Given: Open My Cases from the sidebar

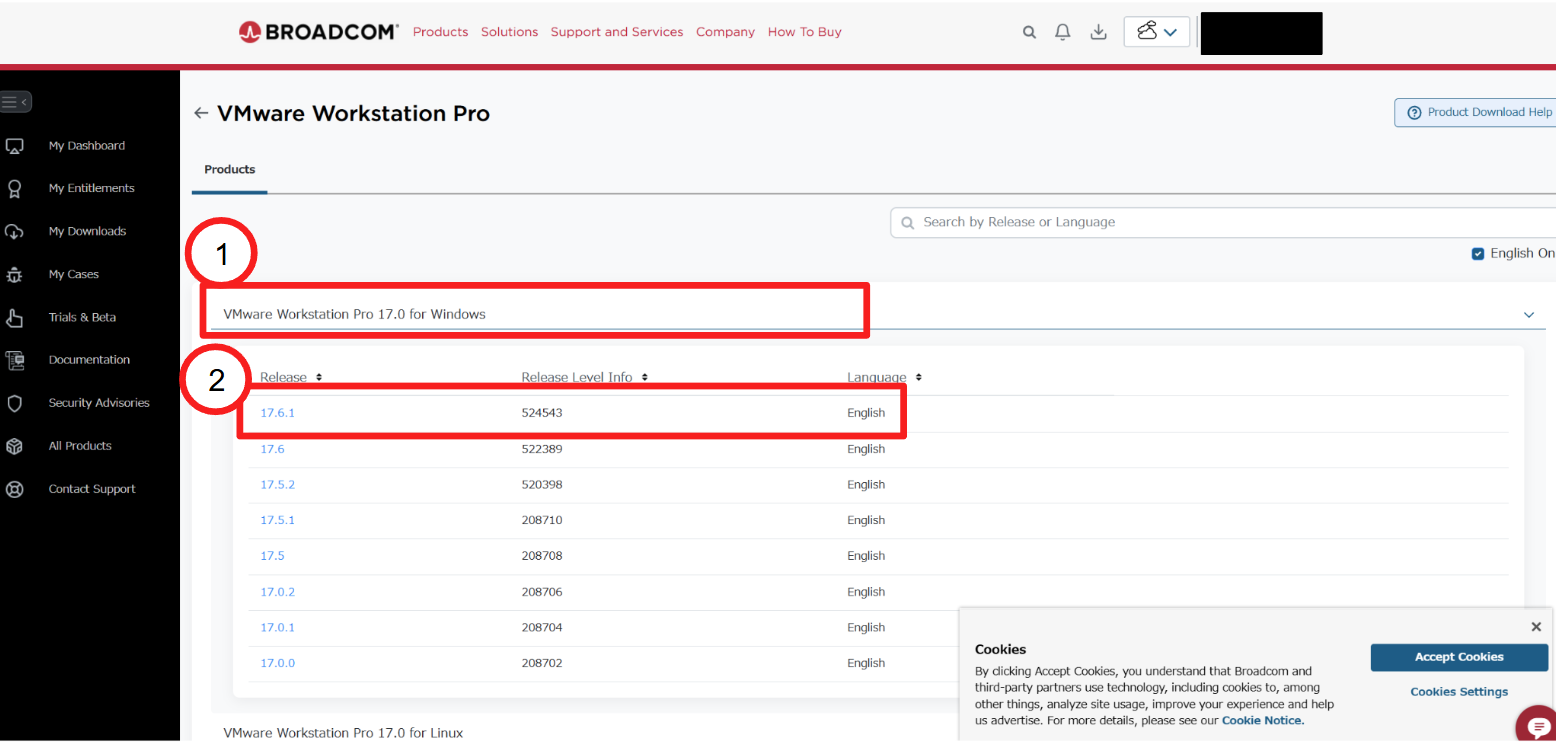Looking at the screenshot, I should tap(73, 274).
